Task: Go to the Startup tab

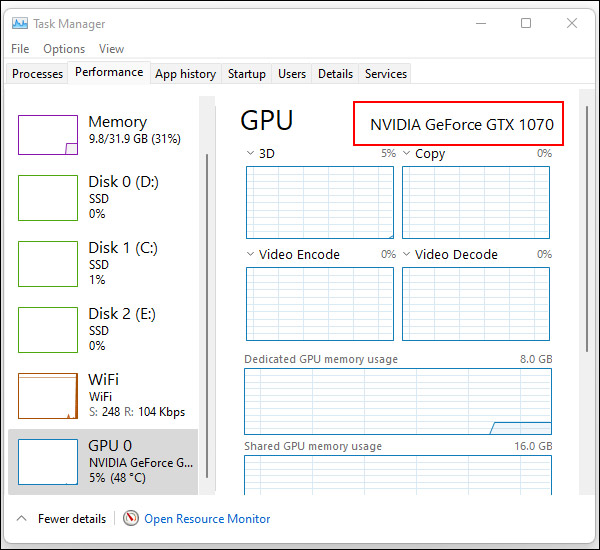Action: 247,73
